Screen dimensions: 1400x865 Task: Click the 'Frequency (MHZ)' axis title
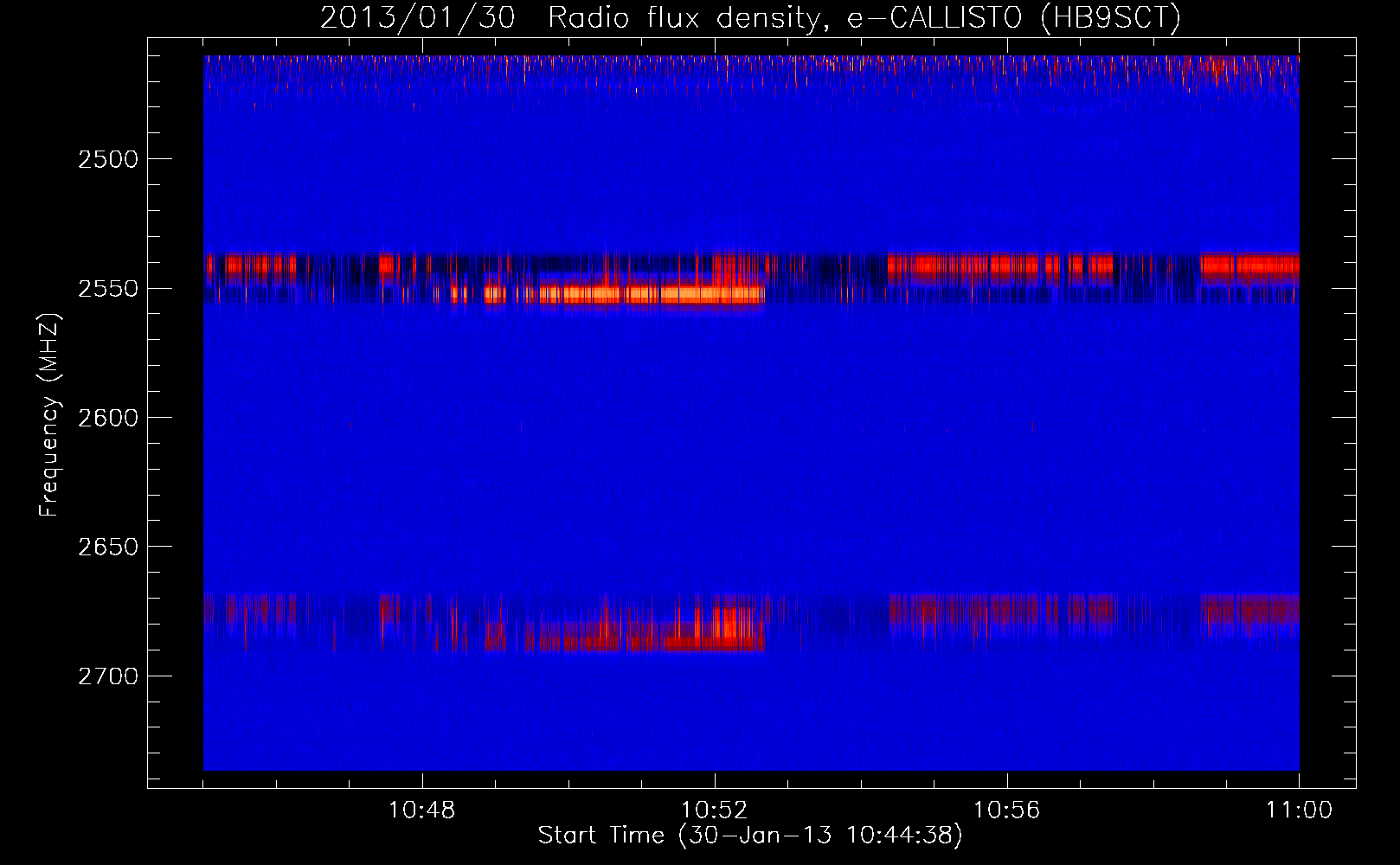point(50,414)
